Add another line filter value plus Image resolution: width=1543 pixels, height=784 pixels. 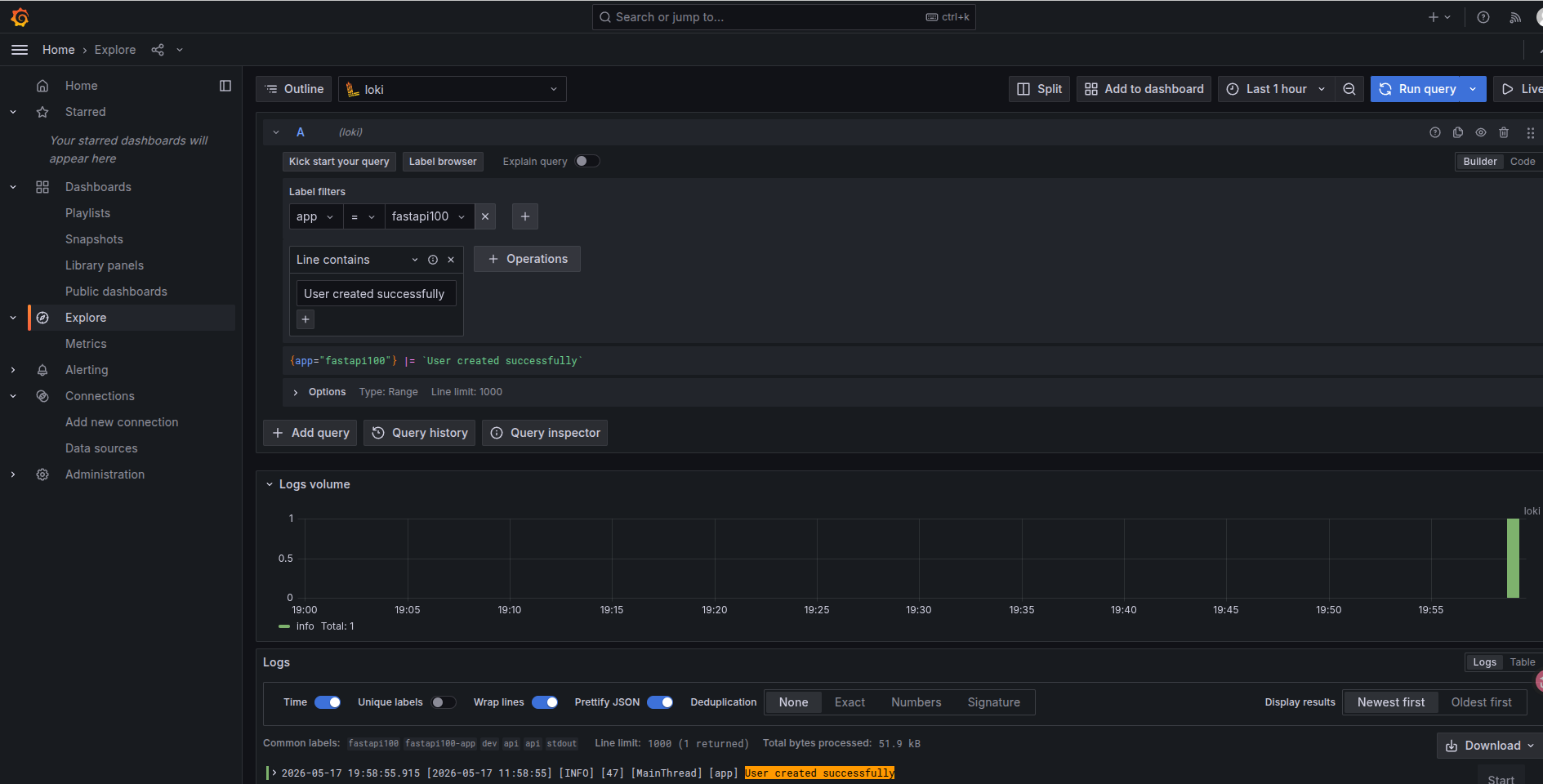point(305,319)
